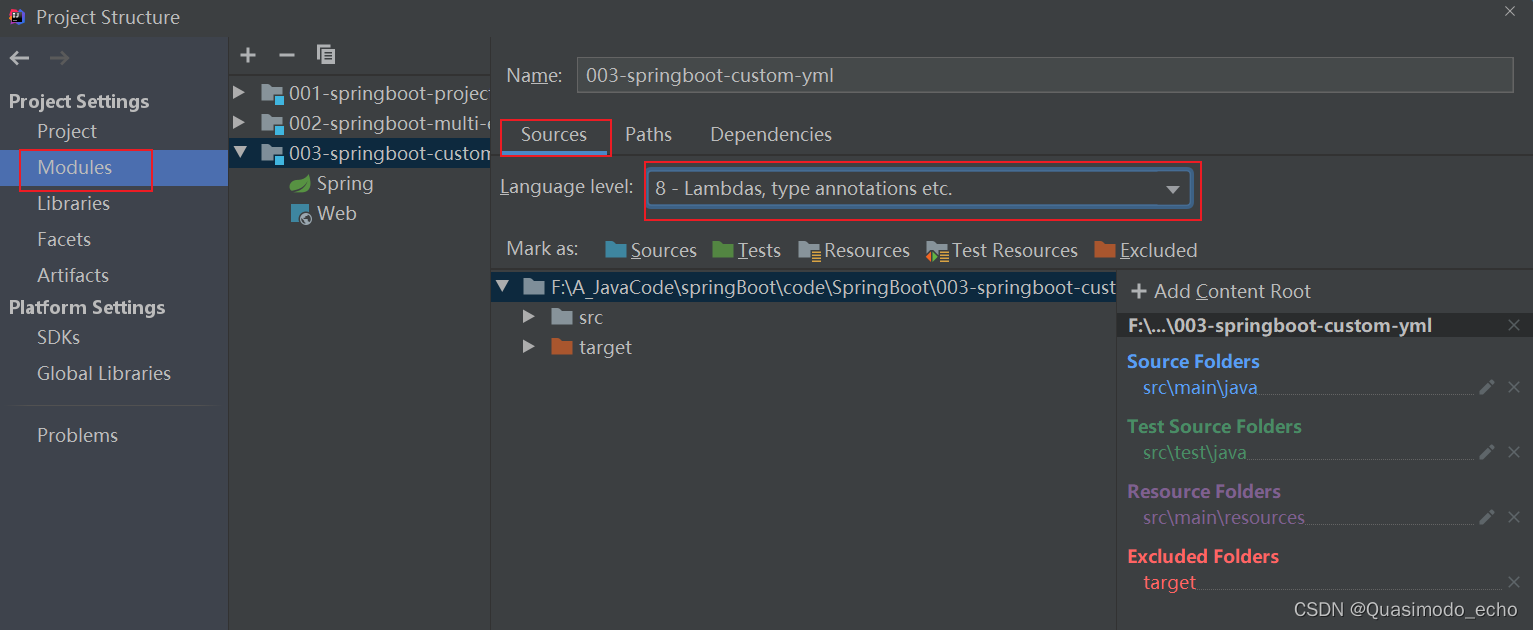Collapse the 003-springboot-custom module
Image resolution: width=1533 pixels, height=630 pixels.
coord(239,153)
